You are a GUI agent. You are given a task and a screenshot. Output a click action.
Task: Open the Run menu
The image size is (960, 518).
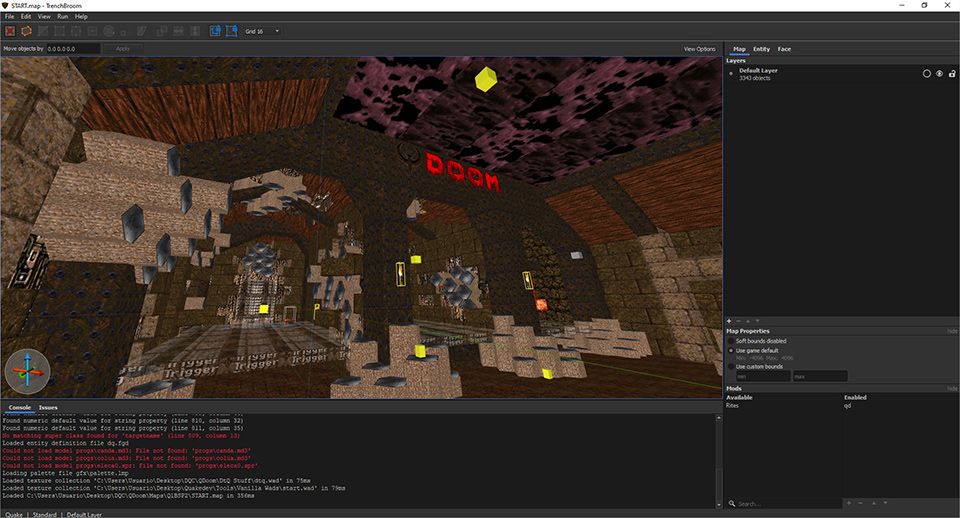point(62,17)
